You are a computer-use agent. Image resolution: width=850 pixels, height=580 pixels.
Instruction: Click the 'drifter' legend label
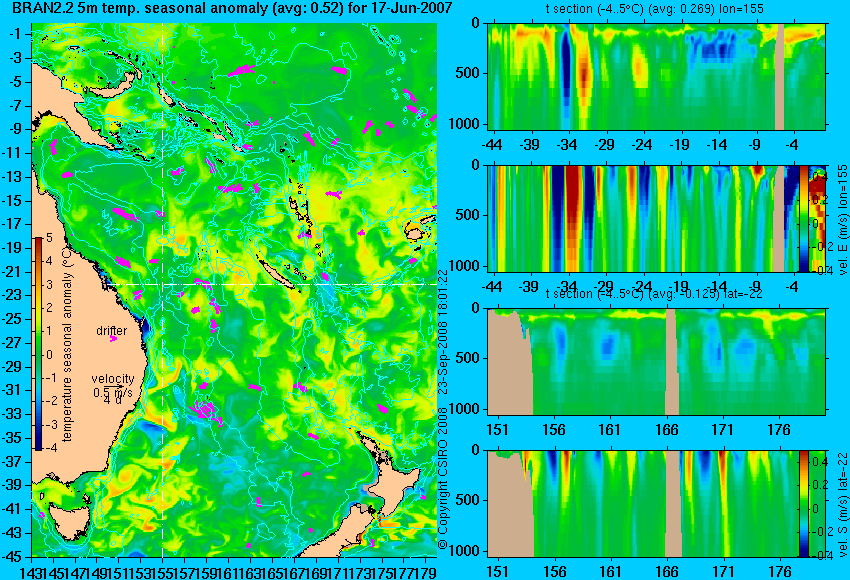click(112, 331)
